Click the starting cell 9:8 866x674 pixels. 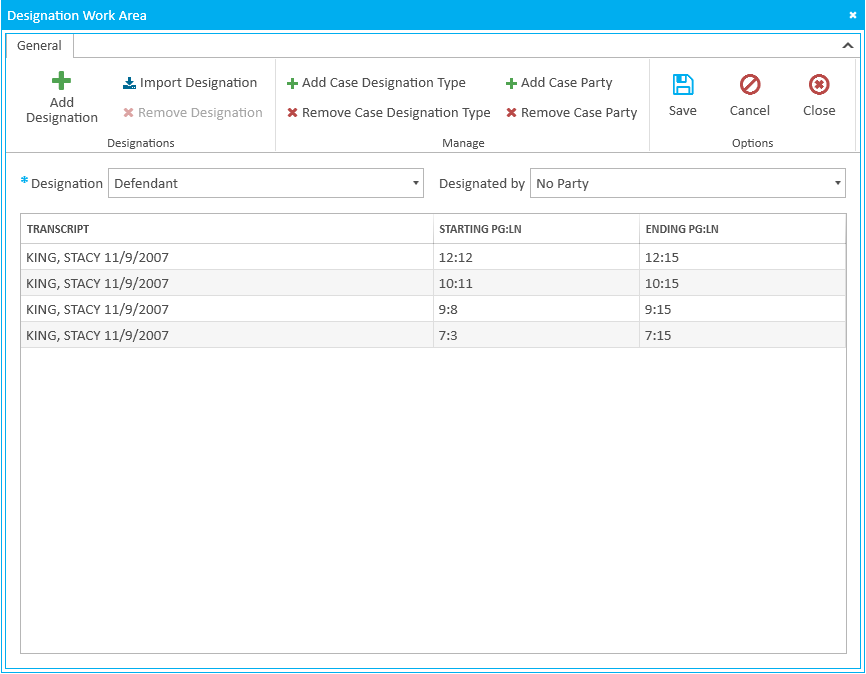536,309
